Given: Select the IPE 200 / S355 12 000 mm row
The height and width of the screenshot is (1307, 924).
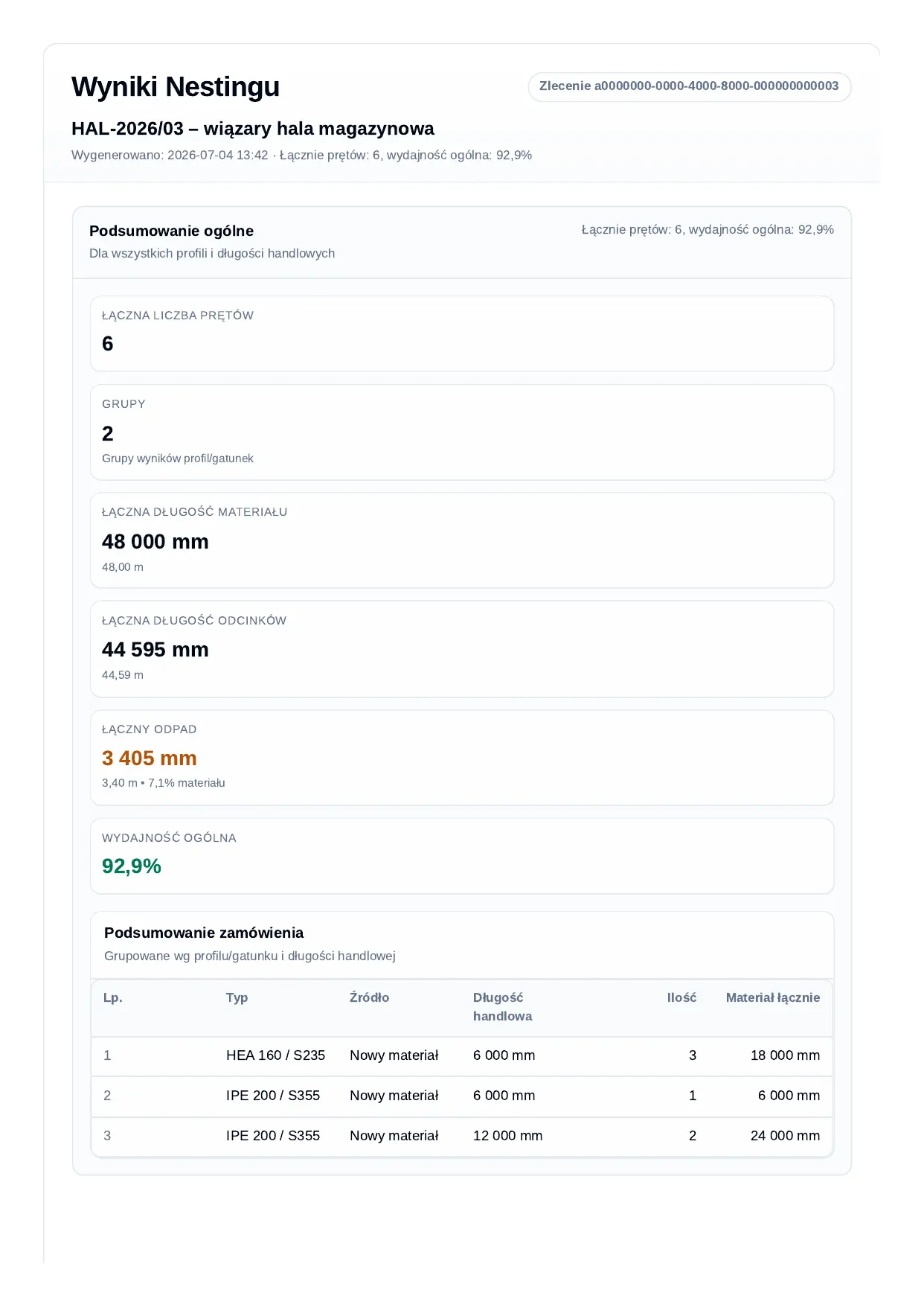Looking at the screenshot, I should [x=462, y=1137].
